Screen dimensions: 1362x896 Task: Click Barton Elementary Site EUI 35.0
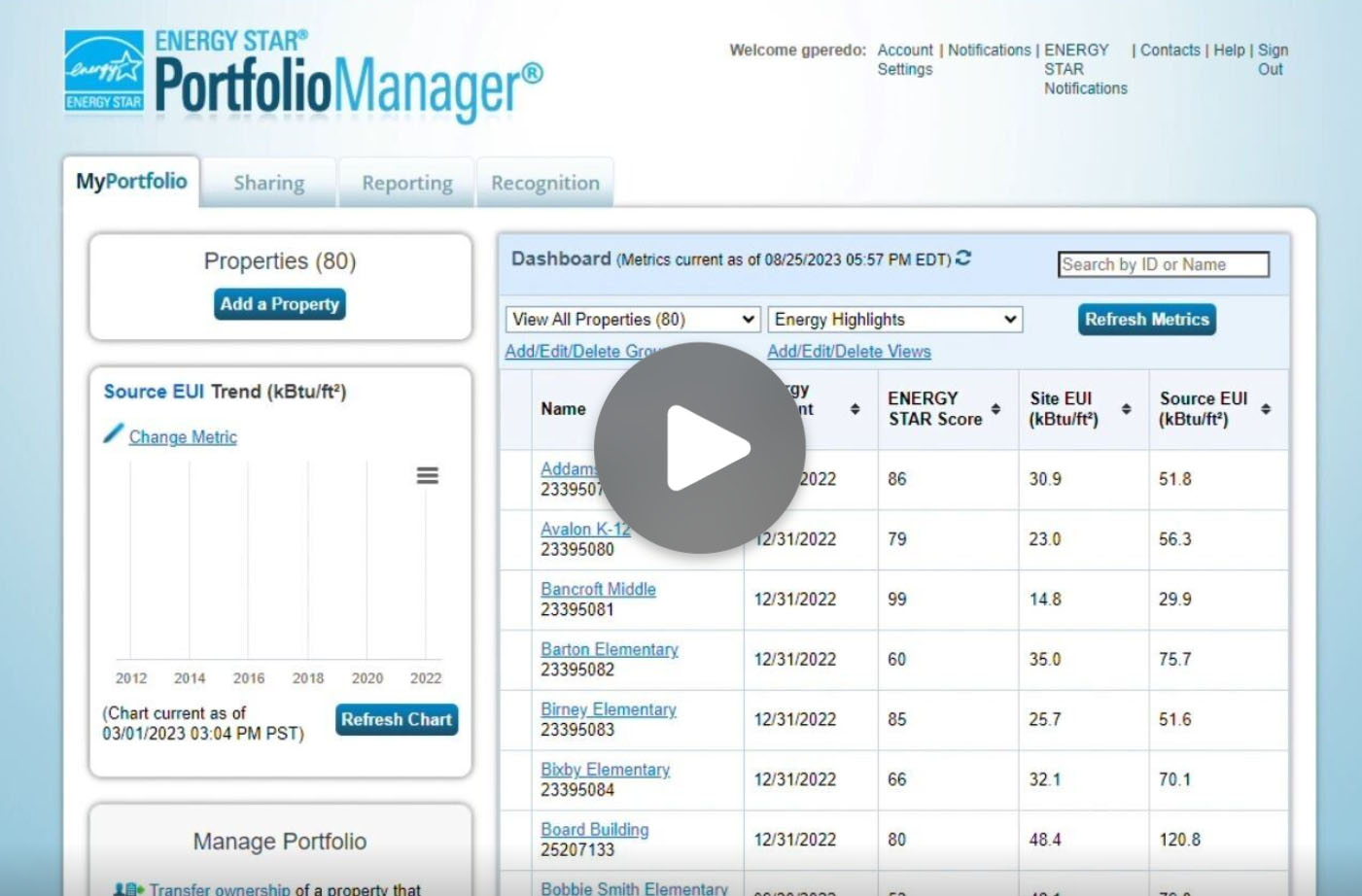[1045, 660]
